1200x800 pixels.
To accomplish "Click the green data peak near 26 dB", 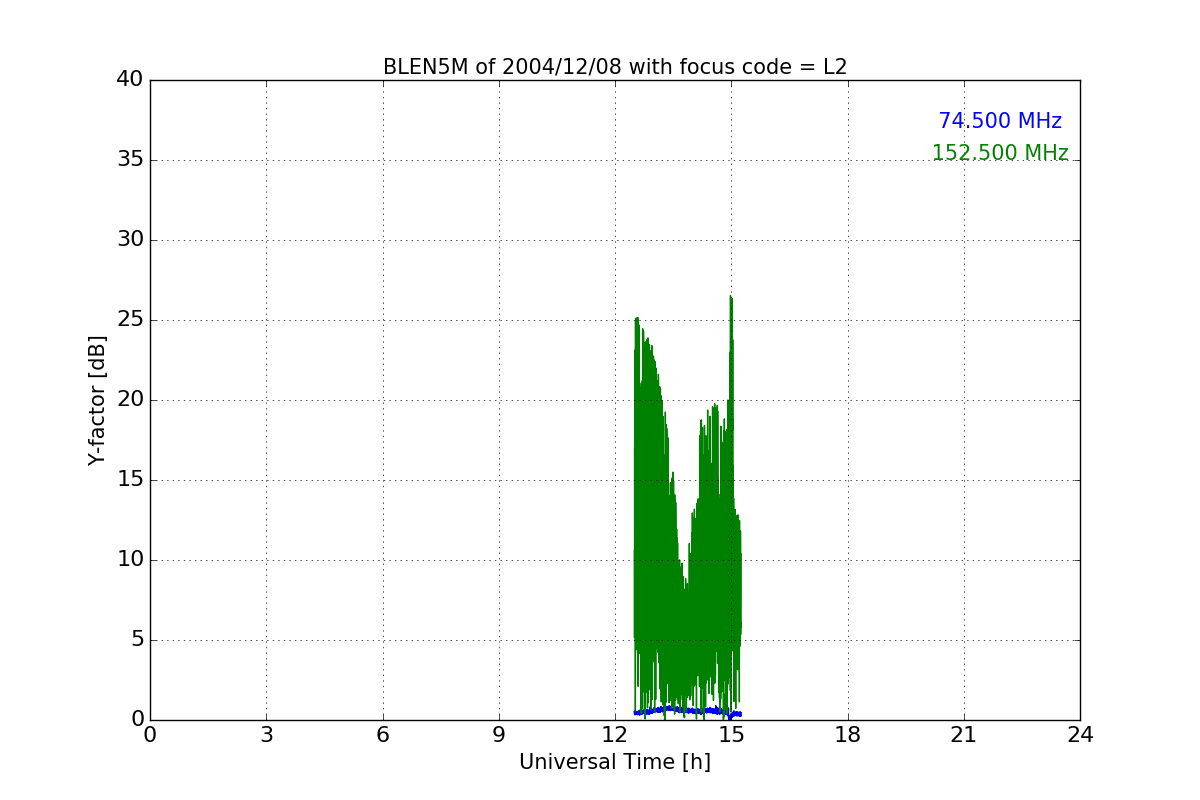I will coord(731,300).
